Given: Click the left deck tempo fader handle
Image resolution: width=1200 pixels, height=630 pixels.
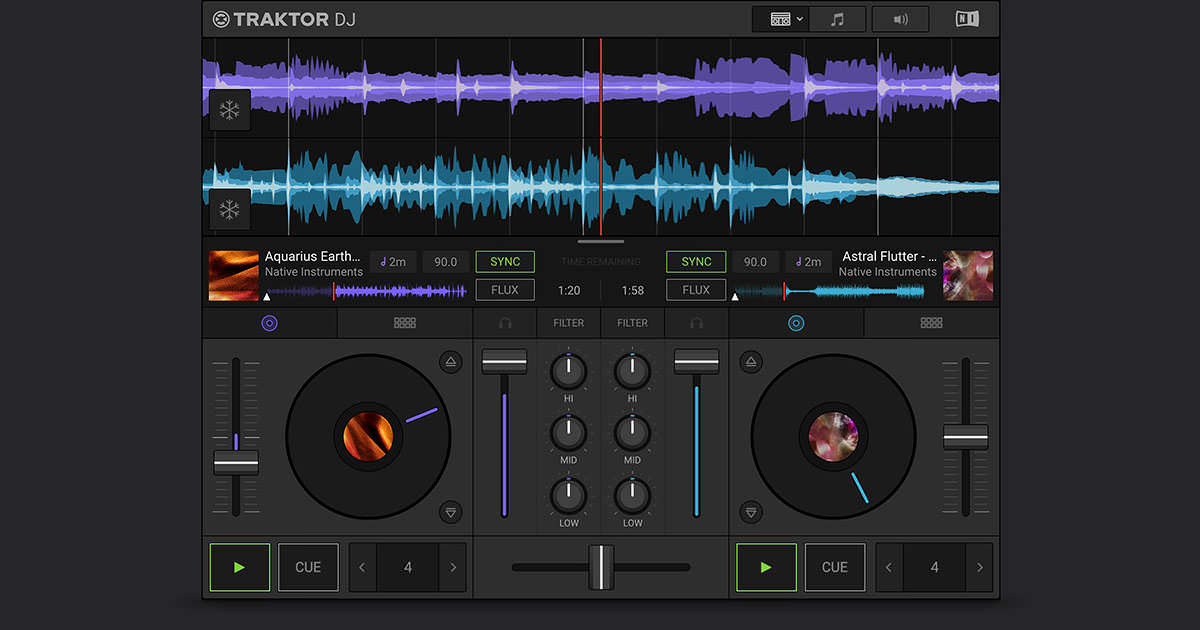Looking at the screenshot, I should coord(236,463).
